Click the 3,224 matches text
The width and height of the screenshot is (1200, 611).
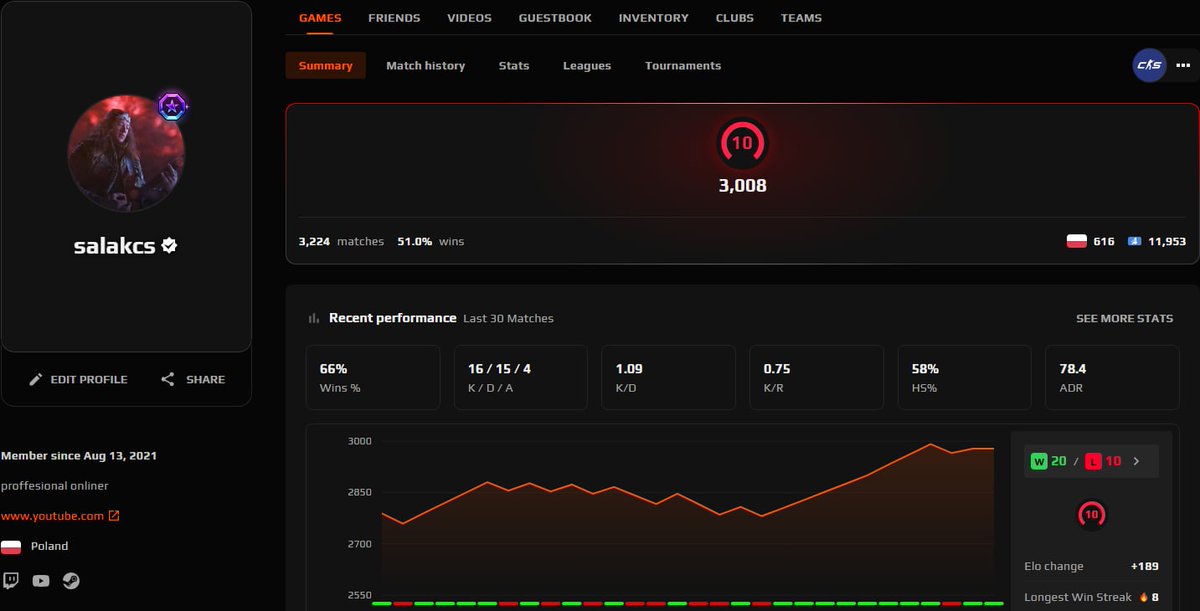pyautogui.click(x=341, y=242)
